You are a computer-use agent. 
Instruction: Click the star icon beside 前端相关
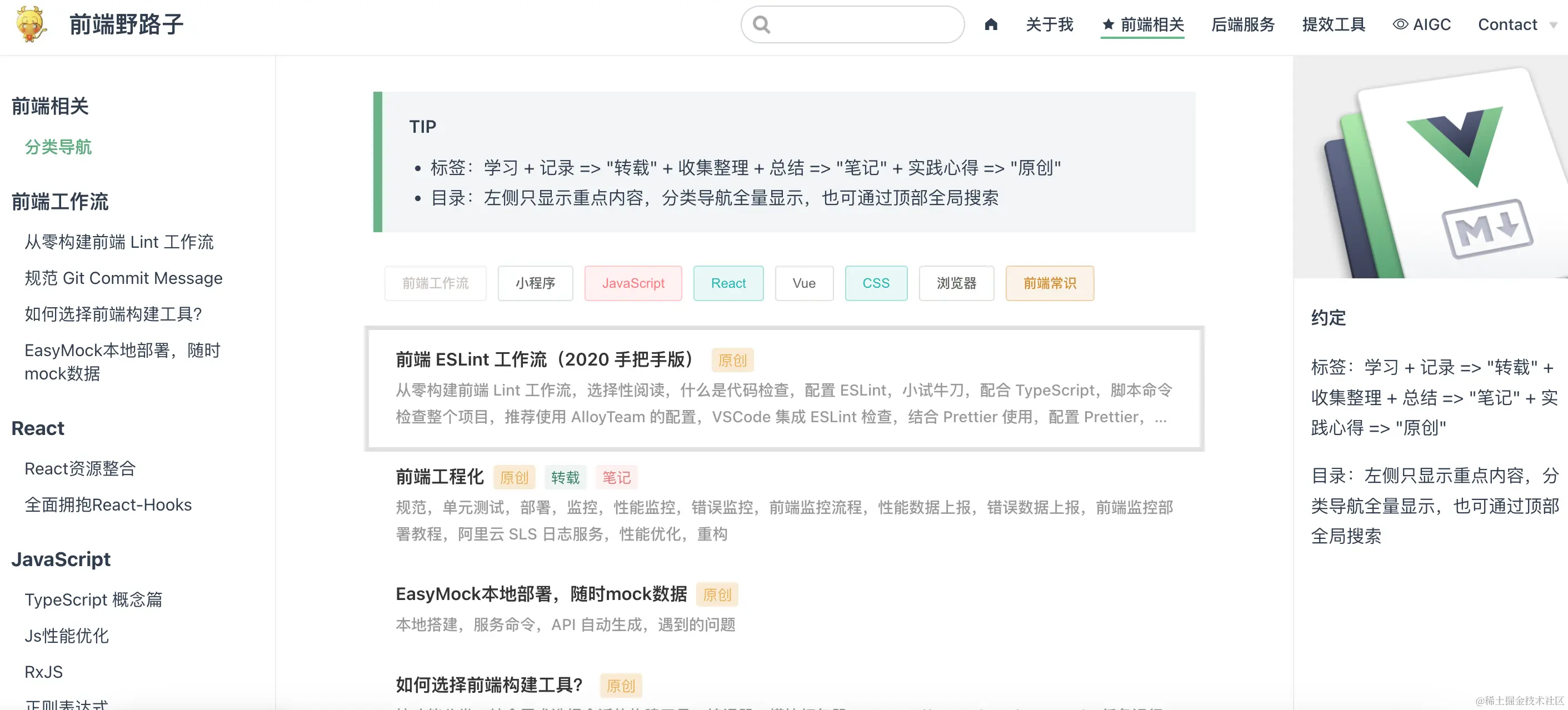(1108, 24)
